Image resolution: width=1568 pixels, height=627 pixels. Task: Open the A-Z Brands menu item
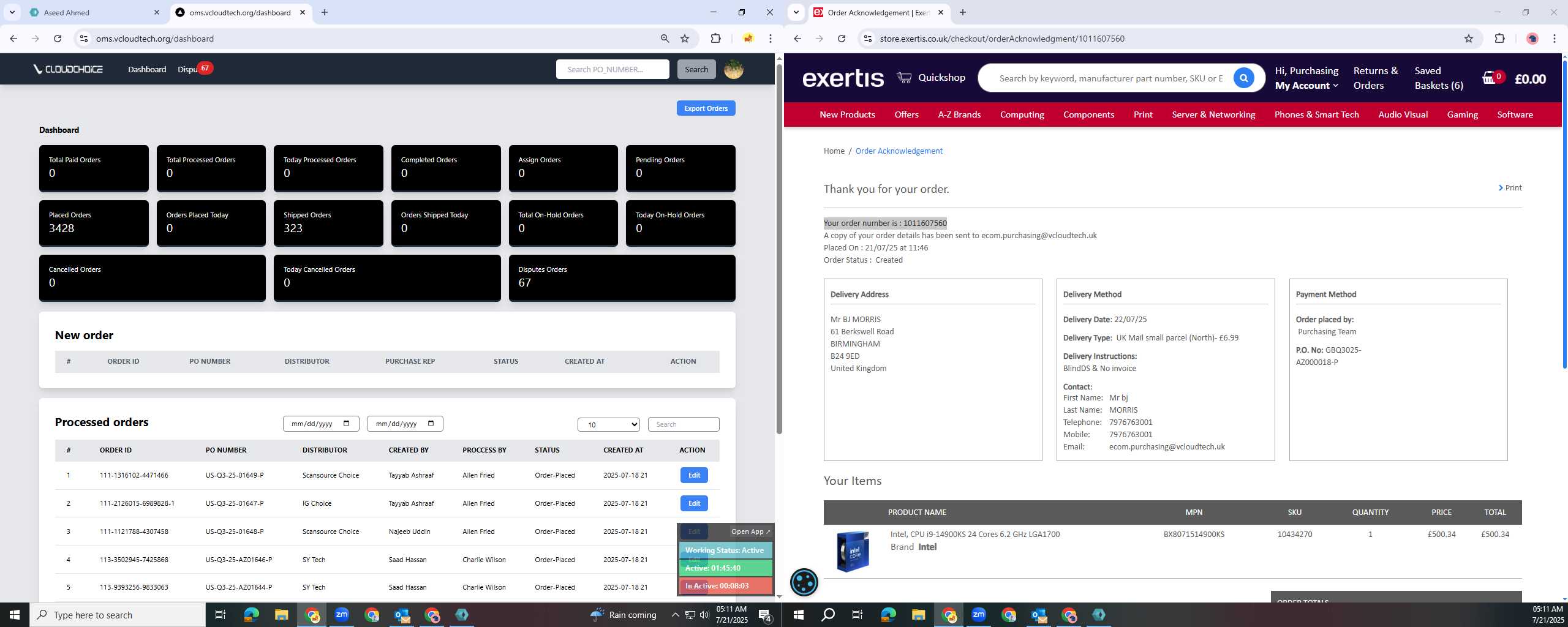click(x=959, y=115)
